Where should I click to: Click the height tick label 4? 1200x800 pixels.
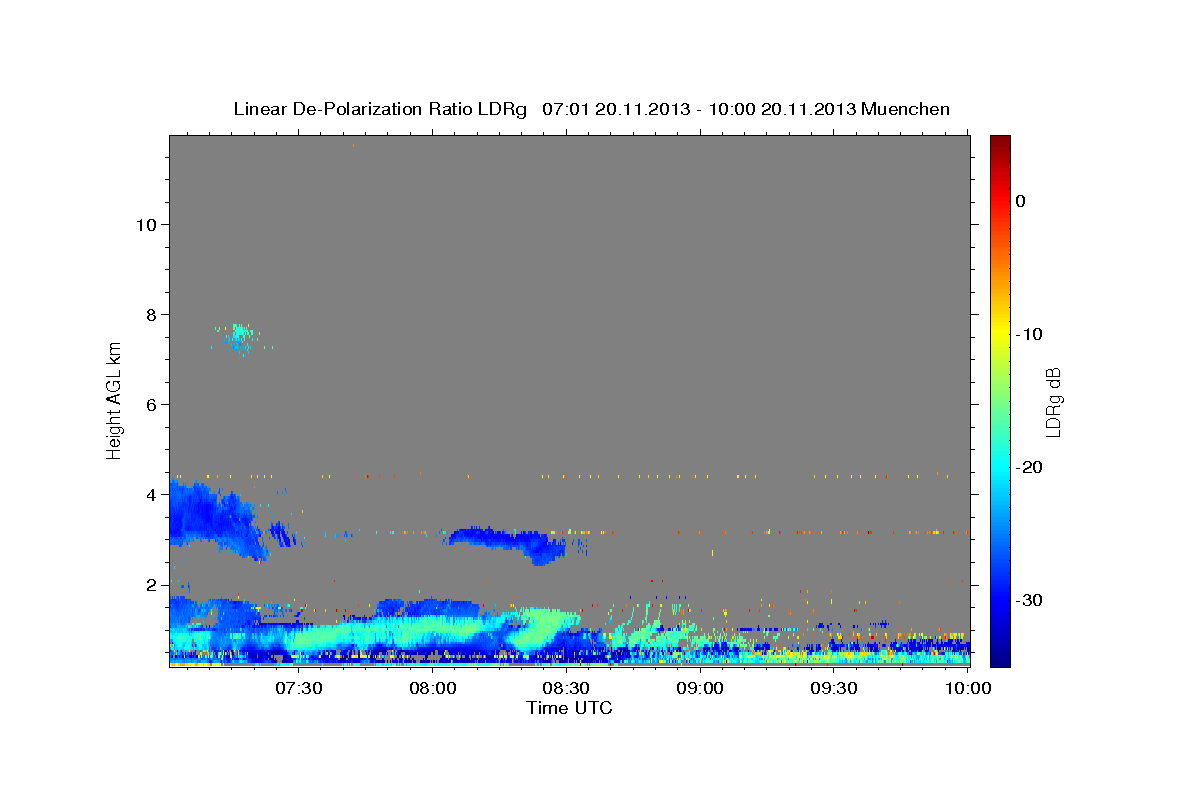[x=151, y=494]
